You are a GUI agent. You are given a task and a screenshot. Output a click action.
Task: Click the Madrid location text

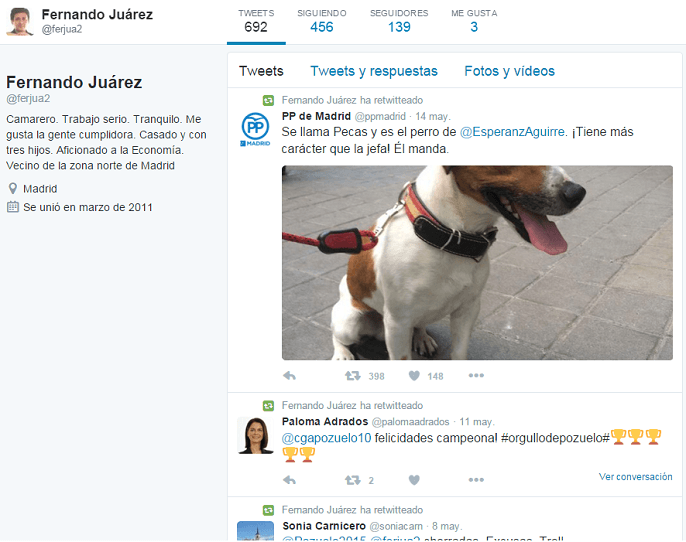(40, 189)
